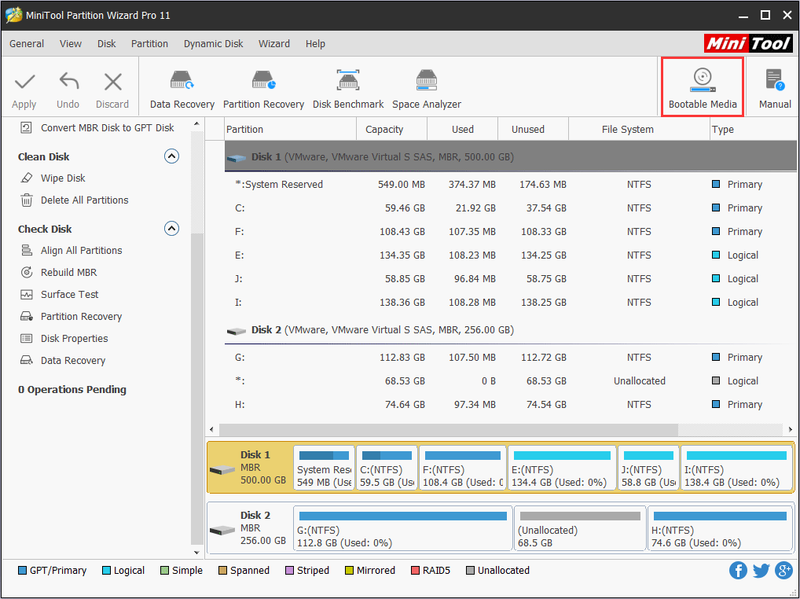
Task: Click sidebar scroll up arrow
Action: point(196,124)
